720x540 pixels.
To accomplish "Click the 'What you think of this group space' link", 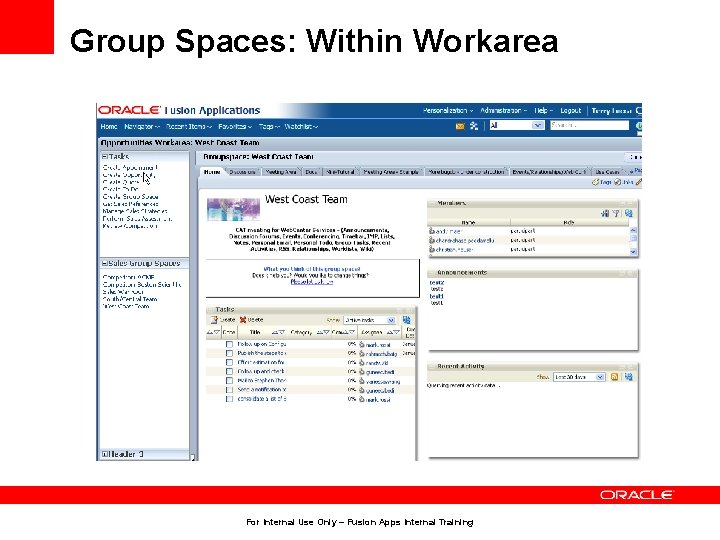I will pyautogui.click(x=312, y=269).
